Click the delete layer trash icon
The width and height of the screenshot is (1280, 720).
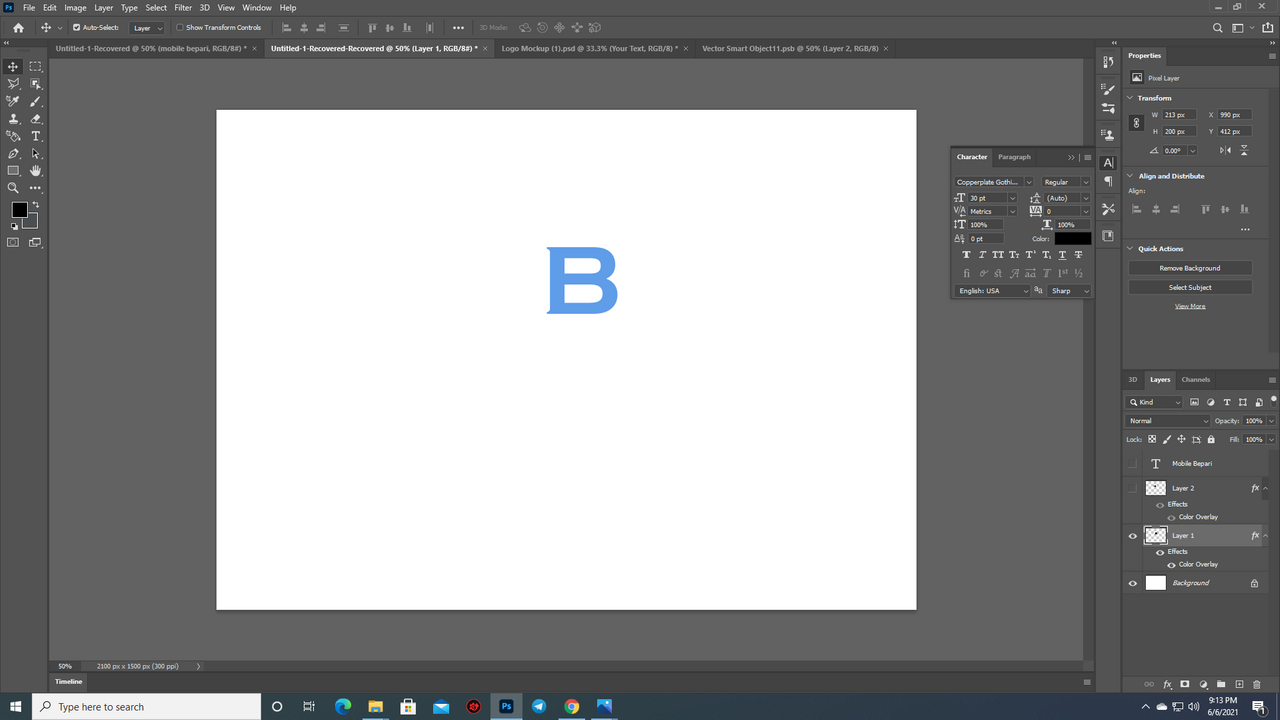[1257, 684]
